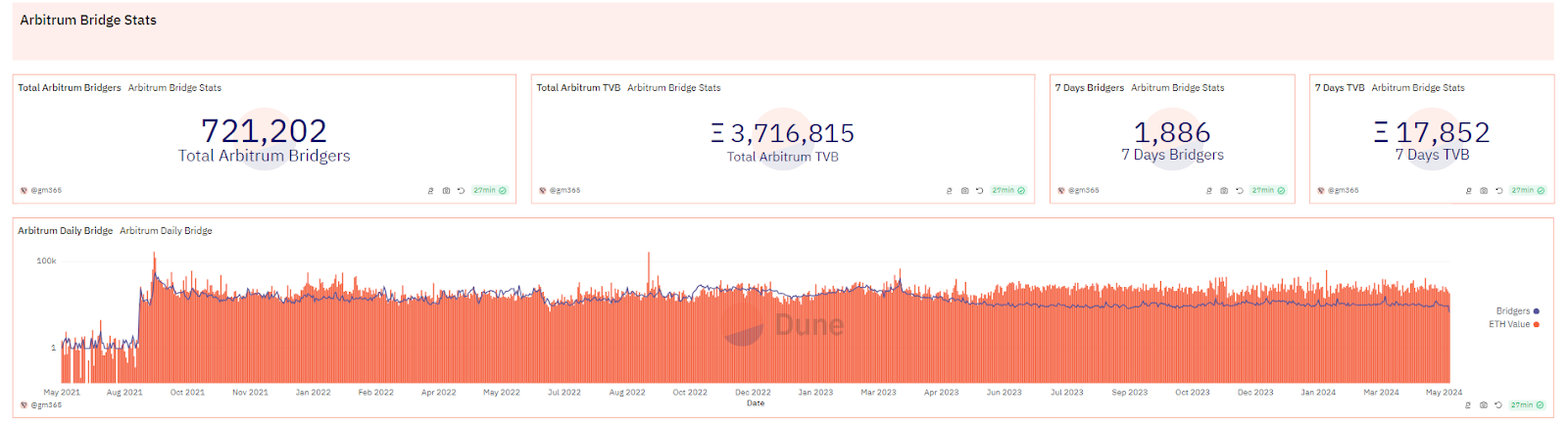Take camera snapshot of 7 Days Bridgers card
The height and width of the screenshot is (424, 1568).
tap(1224, 191)
